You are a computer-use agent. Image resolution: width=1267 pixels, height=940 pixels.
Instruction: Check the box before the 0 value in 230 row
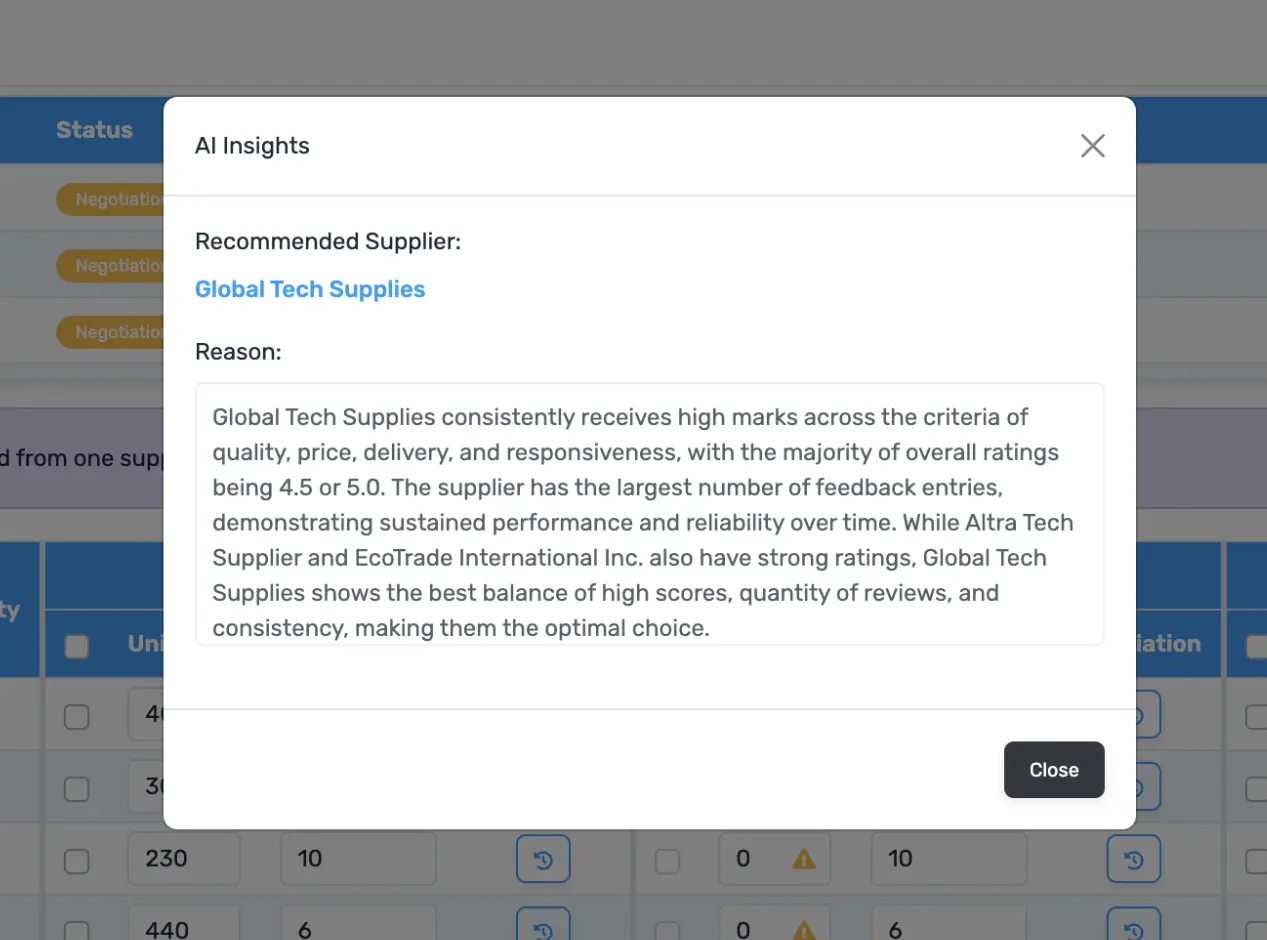(667, 860)
